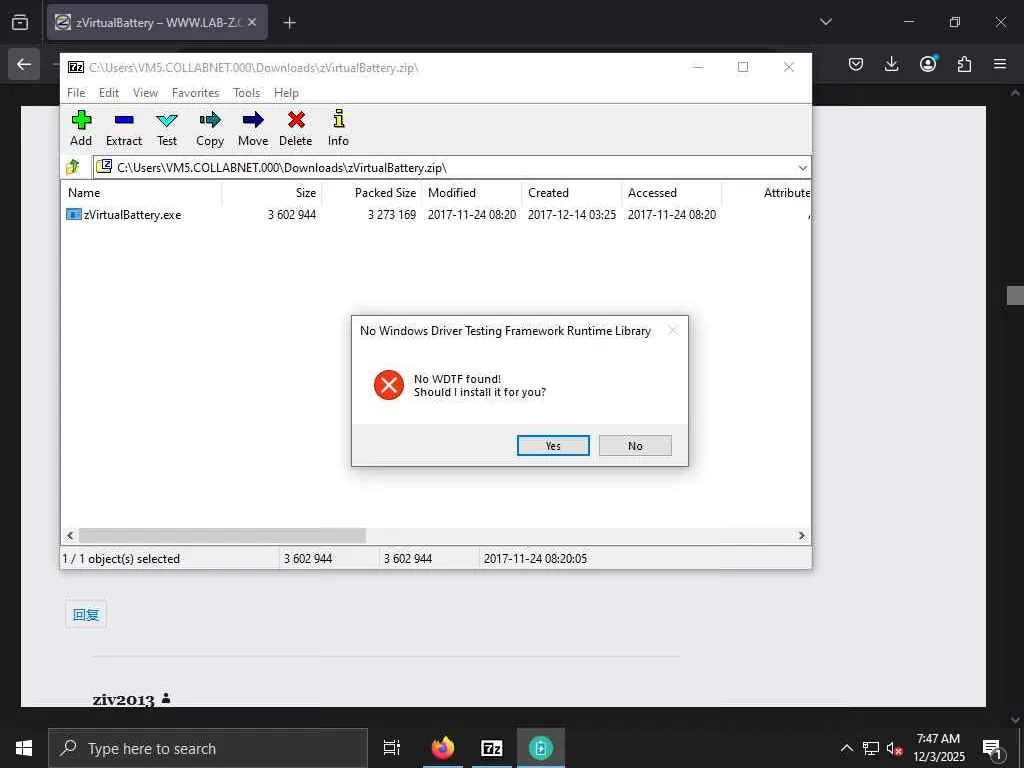Click the horizontal scrollbar left arrow
Screen dimensions: 1024x768
71,536
